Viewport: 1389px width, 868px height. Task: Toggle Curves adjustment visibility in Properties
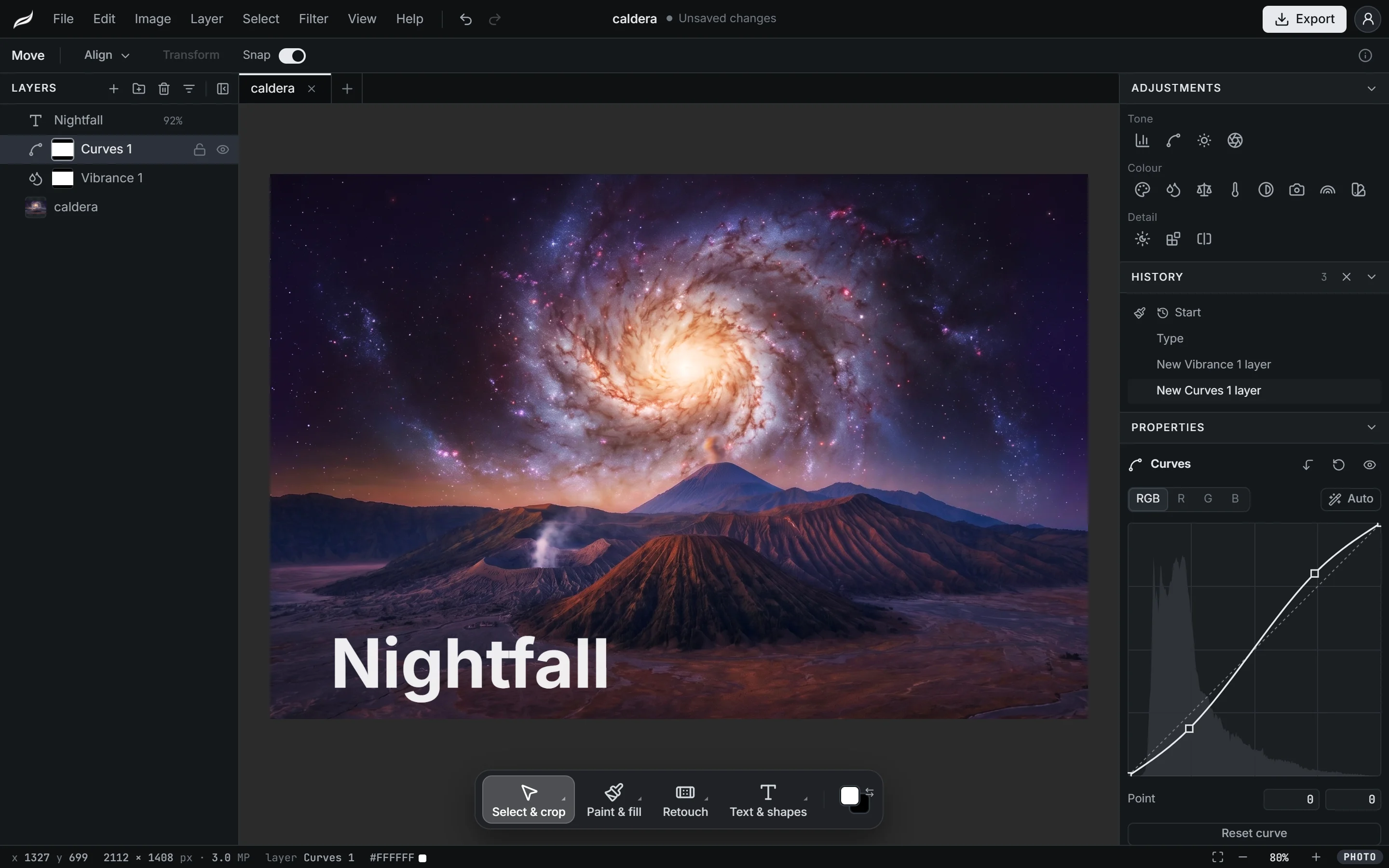(x=1370, y=464)
